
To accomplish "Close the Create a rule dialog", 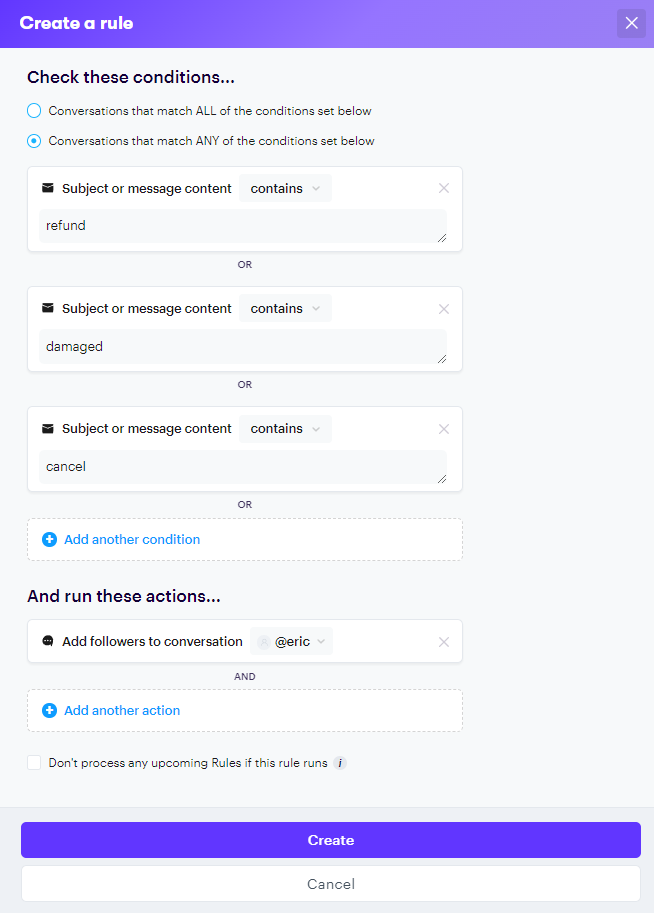I will tap(631, 23).
